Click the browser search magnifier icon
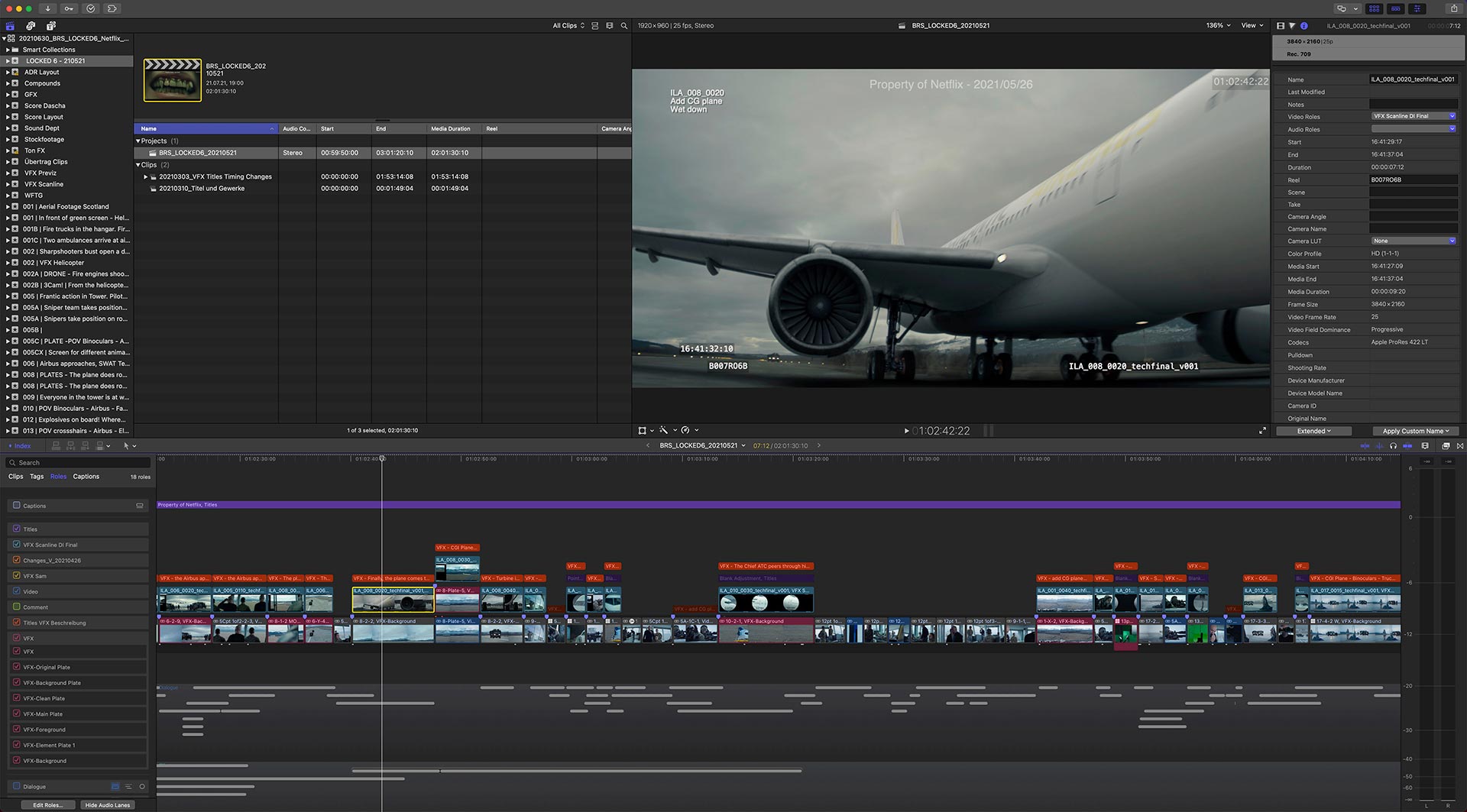This screenshot has width=1467, height=812. tap(623, 26)
